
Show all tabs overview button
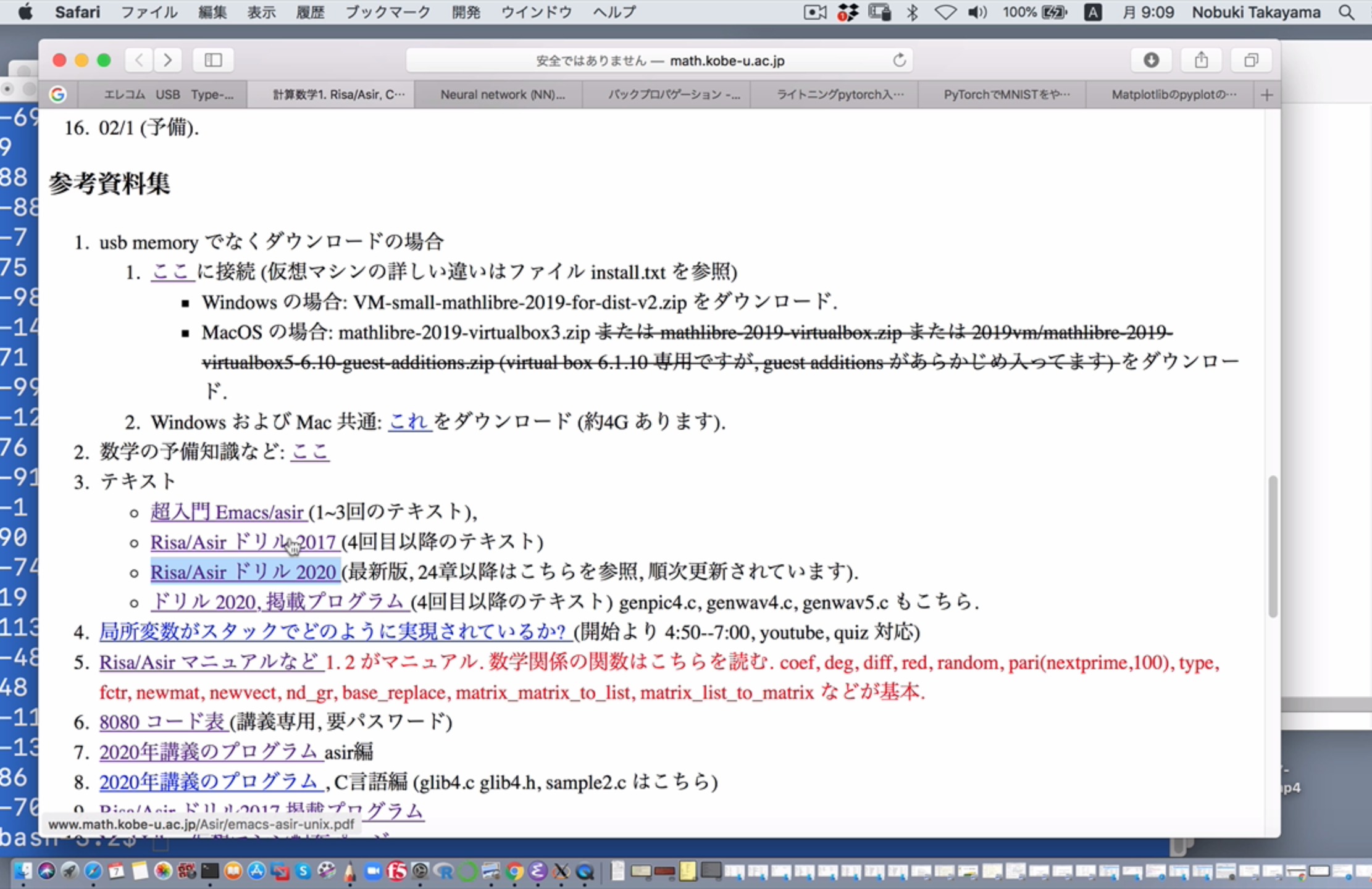coord(1251,60)
